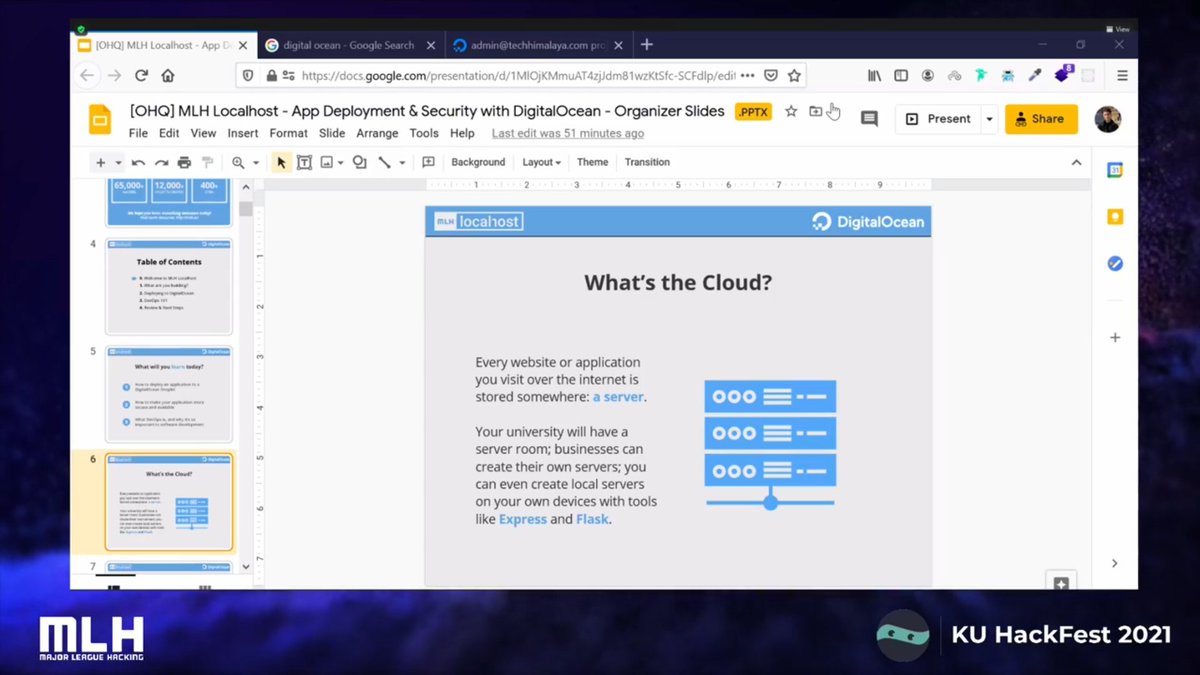Go back with the browser back arrow
Image resolution: width=1200 pixels, height=675 pixels.
(87, 75)
